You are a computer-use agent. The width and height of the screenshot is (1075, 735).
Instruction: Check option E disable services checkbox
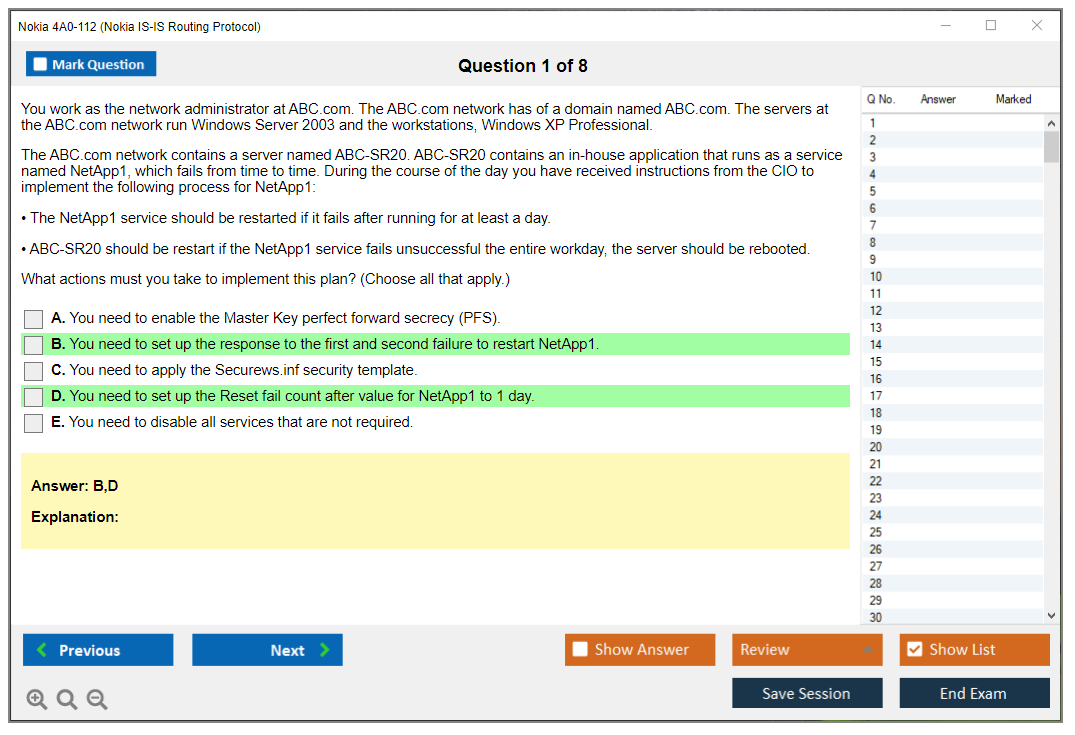tap(34, 423)
